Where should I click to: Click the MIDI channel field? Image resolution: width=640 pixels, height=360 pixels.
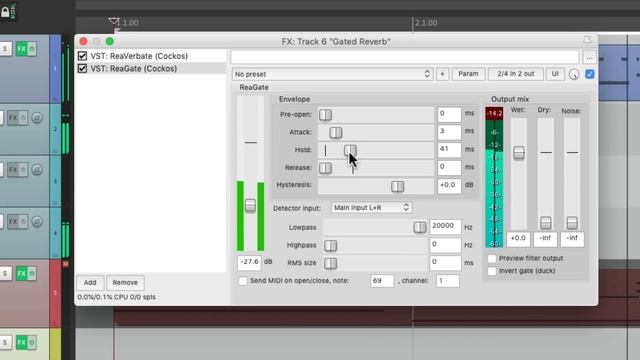(447, 281)
